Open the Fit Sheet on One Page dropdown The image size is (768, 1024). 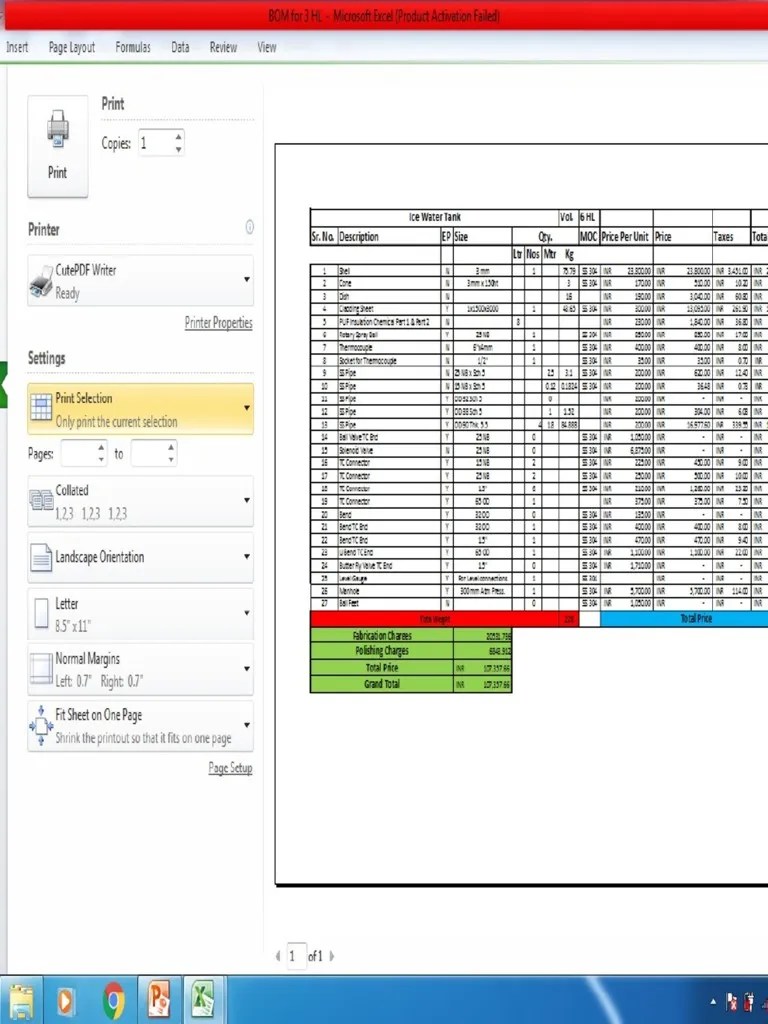[x=140, y=726]
